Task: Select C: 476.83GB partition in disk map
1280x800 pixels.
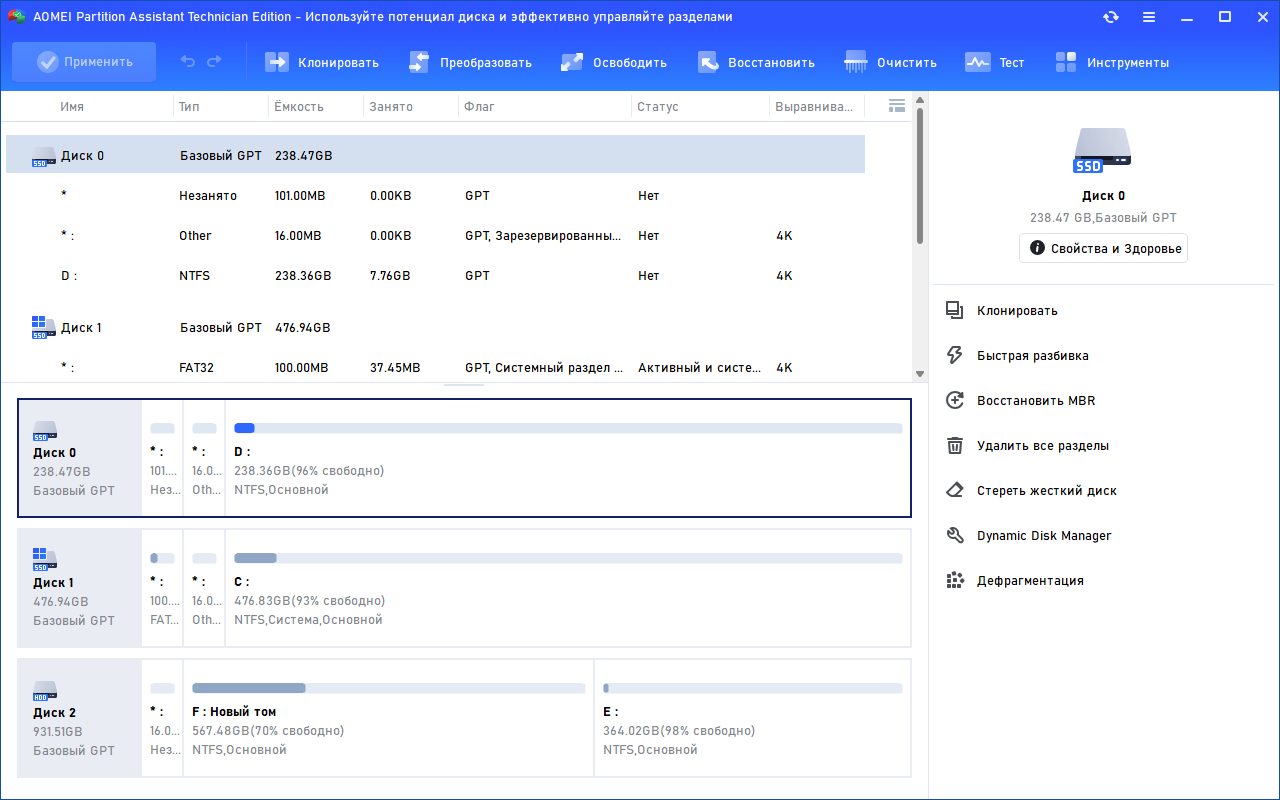Action: pos(568,588)
